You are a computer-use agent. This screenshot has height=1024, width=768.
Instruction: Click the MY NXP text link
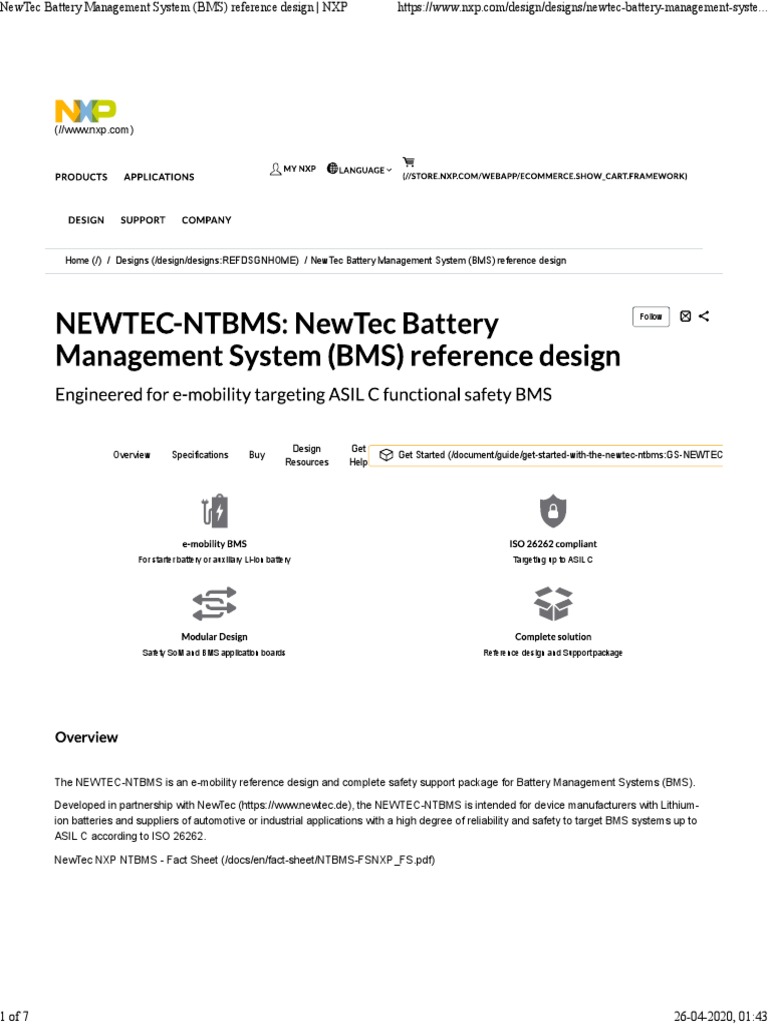pos(300,169)
